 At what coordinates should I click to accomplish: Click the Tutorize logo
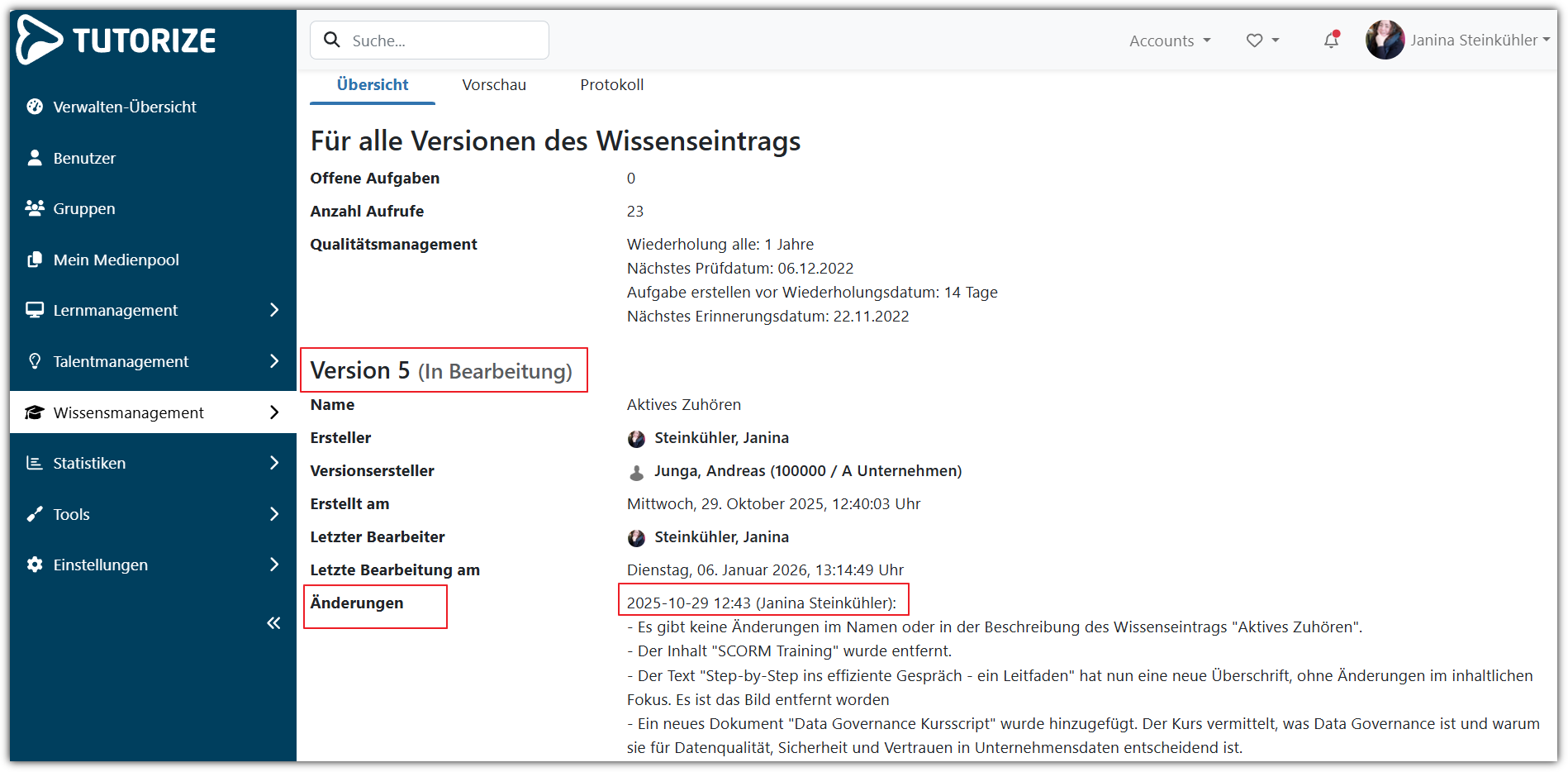116,40
